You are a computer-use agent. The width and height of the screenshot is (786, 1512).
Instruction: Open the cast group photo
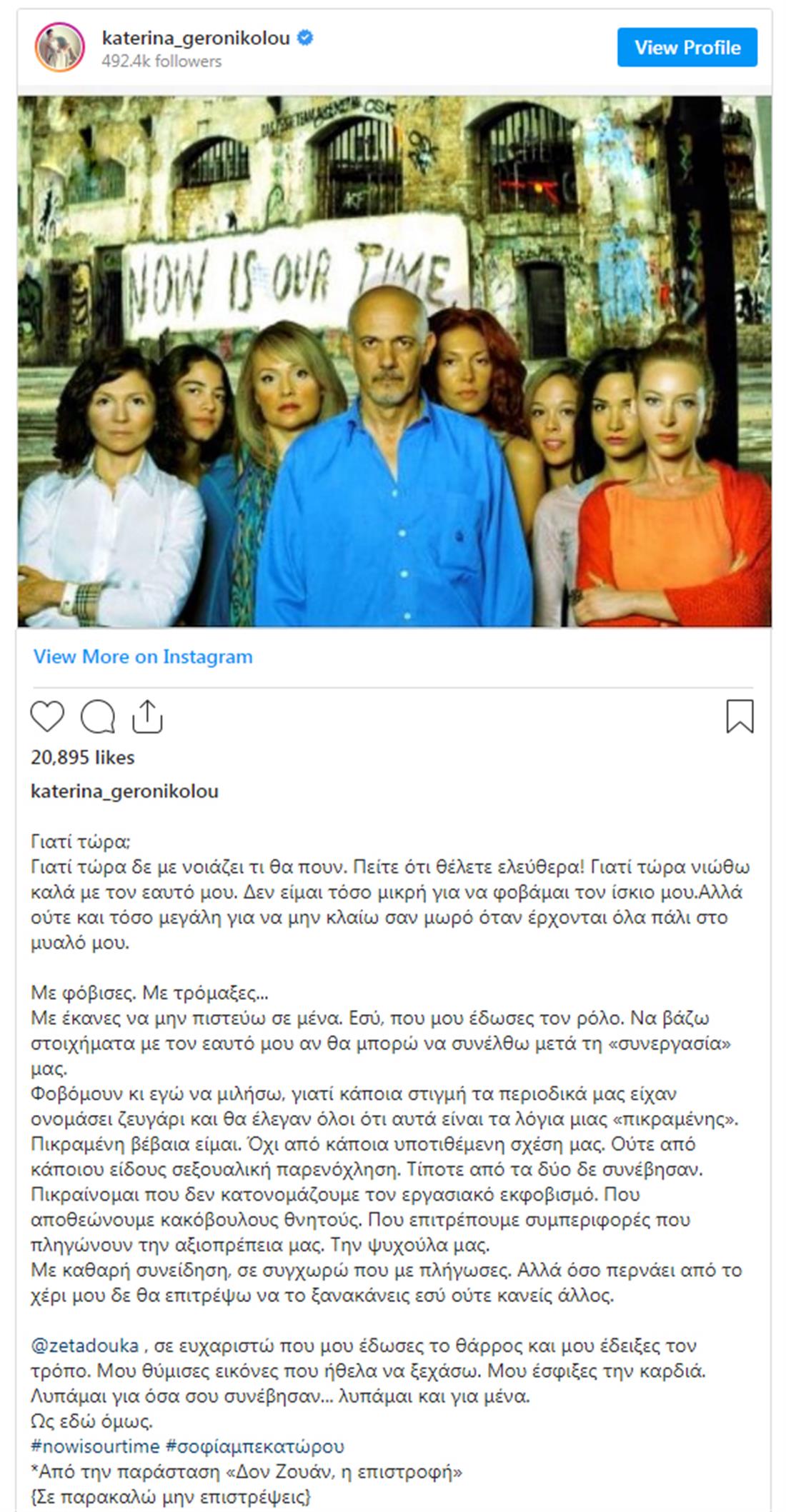(394, 361)
